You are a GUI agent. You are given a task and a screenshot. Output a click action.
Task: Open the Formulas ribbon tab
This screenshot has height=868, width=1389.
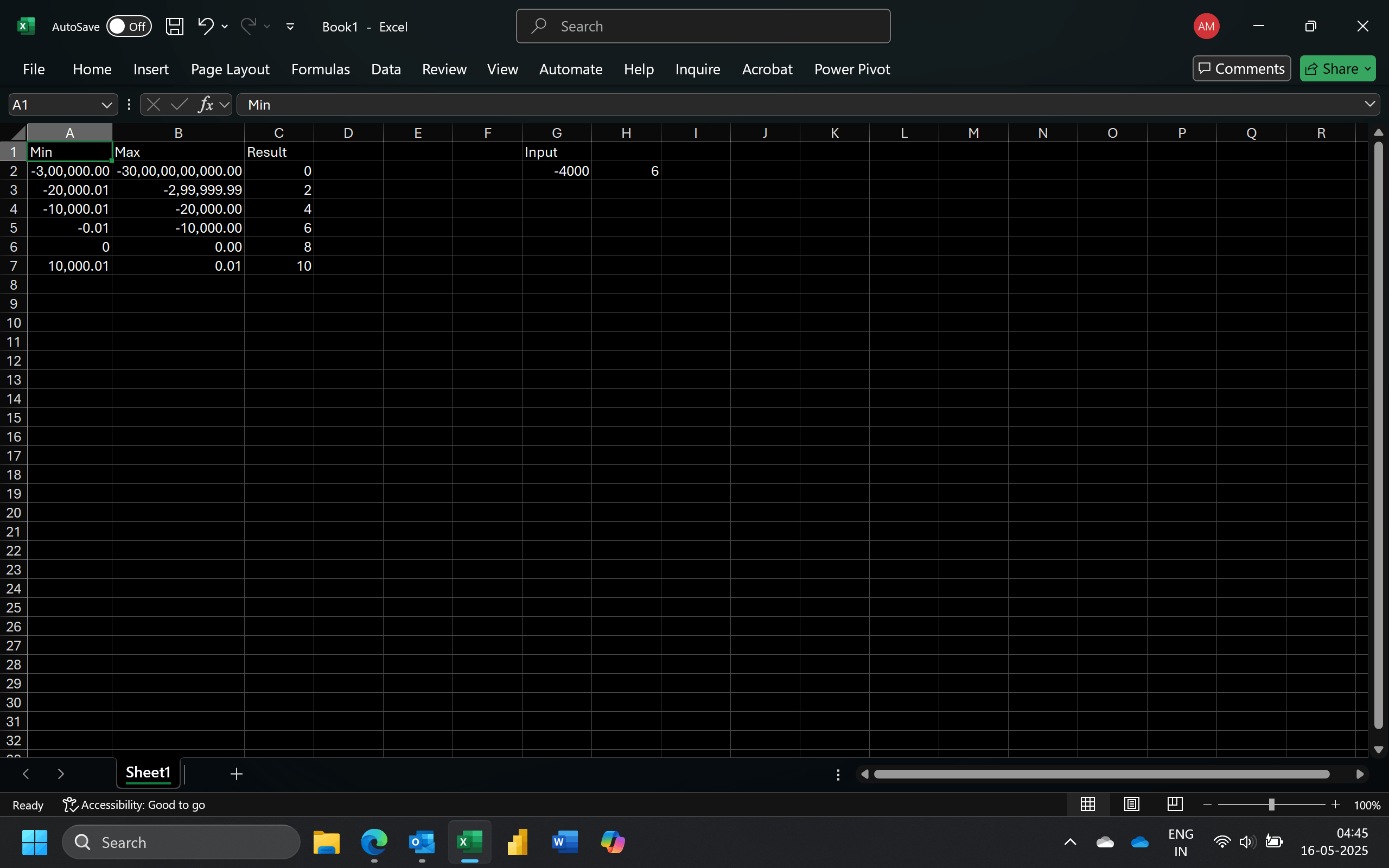[320, 69]
